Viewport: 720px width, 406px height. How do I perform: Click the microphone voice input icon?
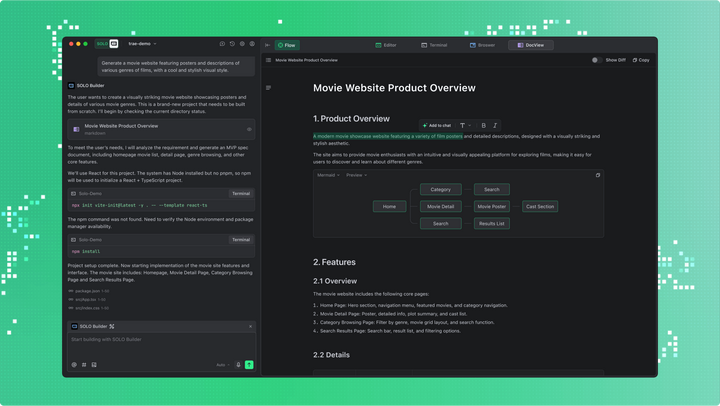238,365
